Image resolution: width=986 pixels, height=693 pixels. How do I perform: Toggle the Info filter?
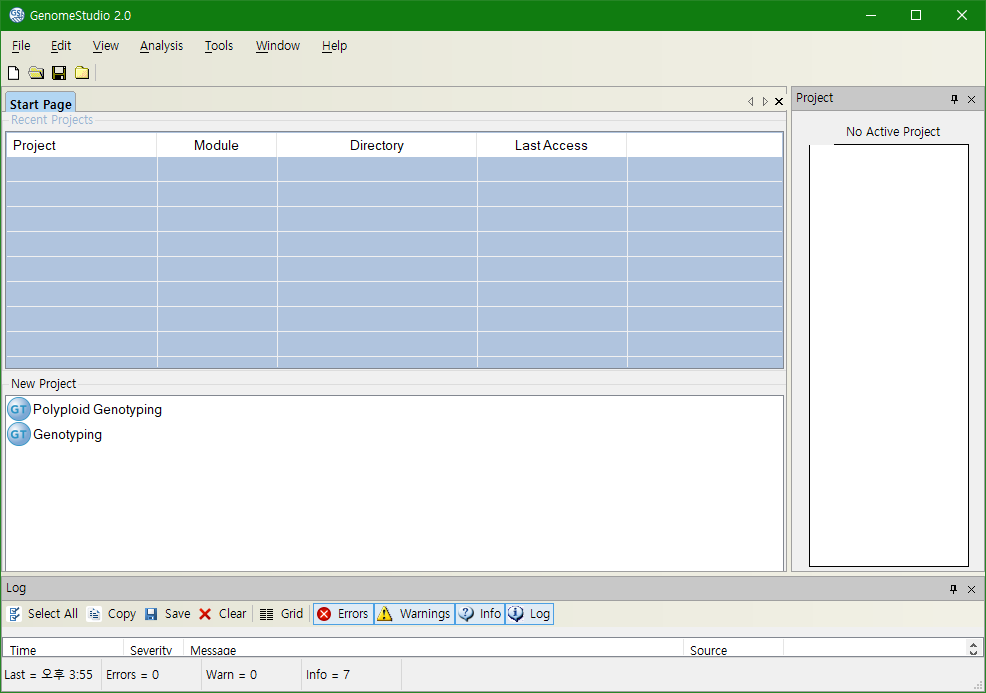[x=480, y=614]
